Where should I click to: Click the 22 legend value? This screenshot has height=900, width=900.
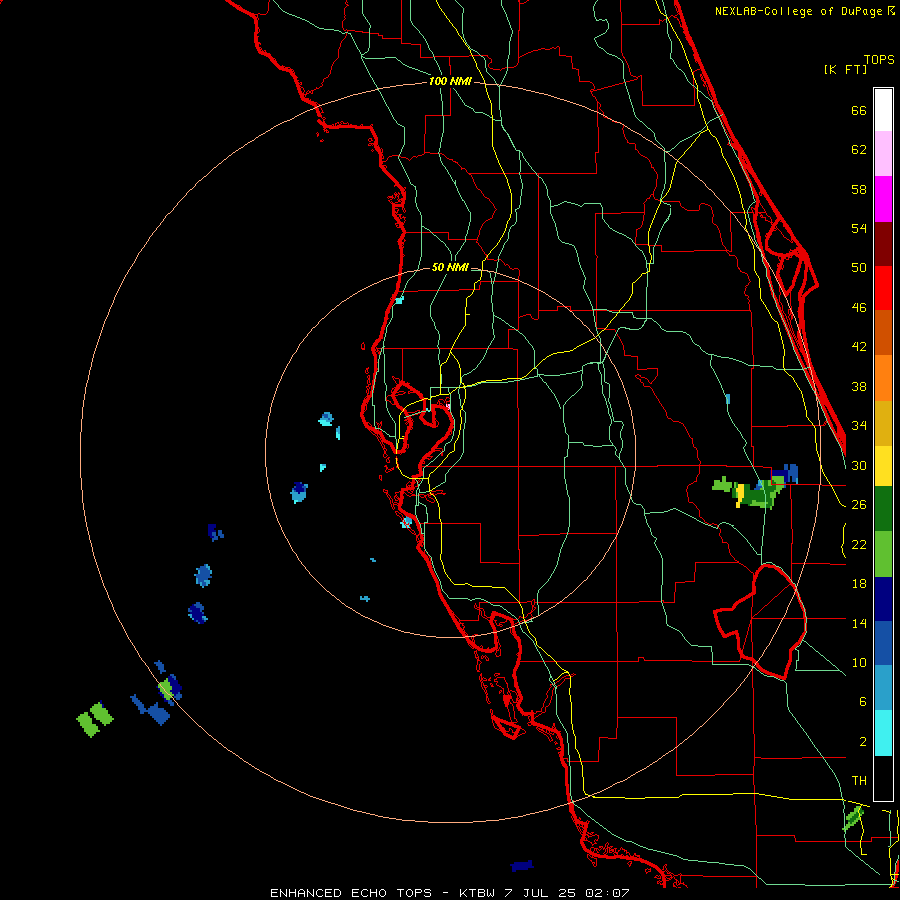click(x=859, y=544)
